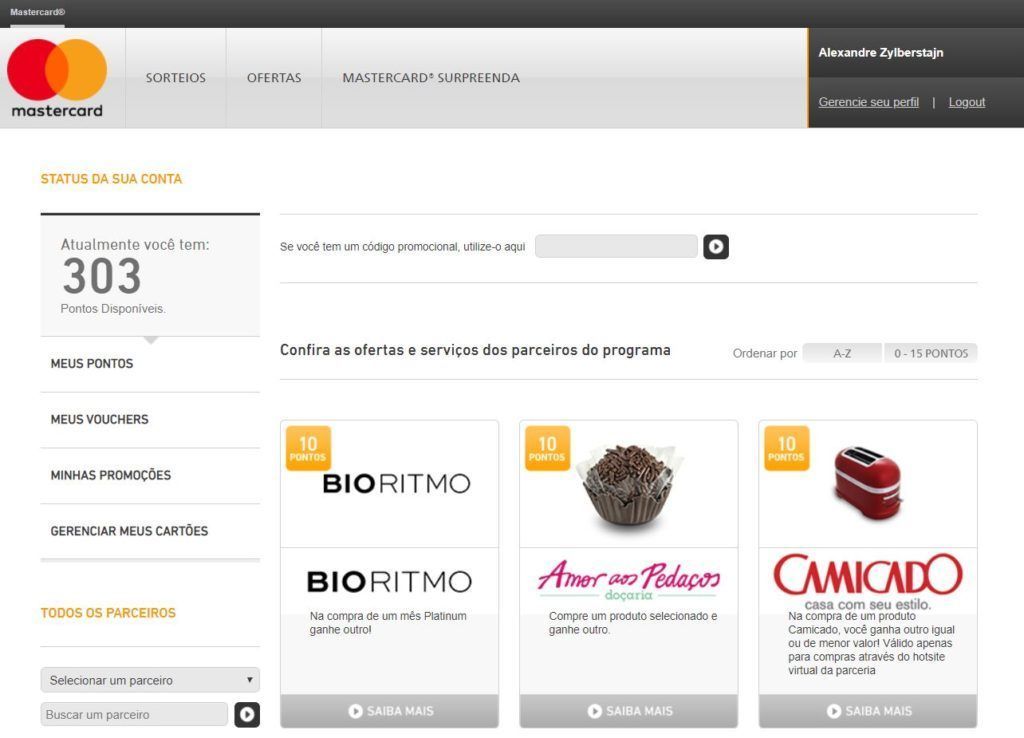Viewport: 1024px width, 738px height.
Task: Click the Camicado logo
Action: pos(868,581)
